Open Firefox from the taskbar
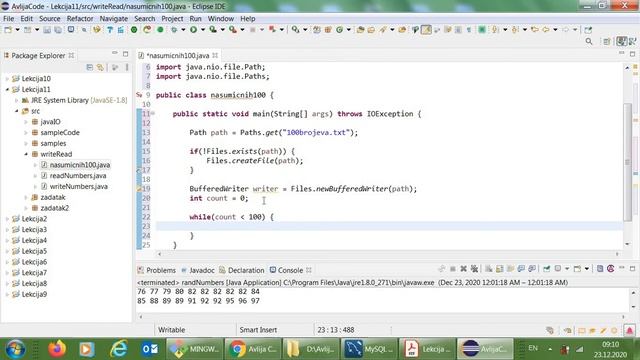This screenshot has width=640, height=360. 57,349
